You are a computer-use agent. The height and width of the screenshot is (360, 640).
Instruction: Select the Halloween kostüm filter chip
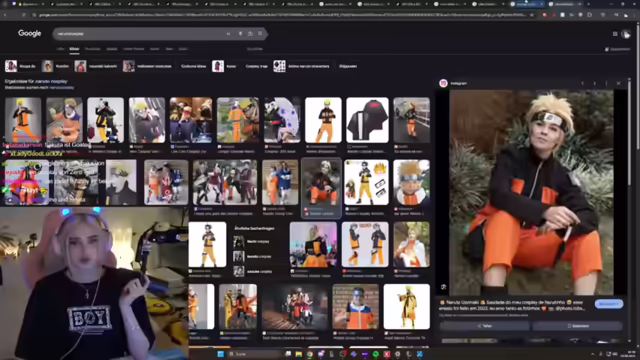click(147, 66)
